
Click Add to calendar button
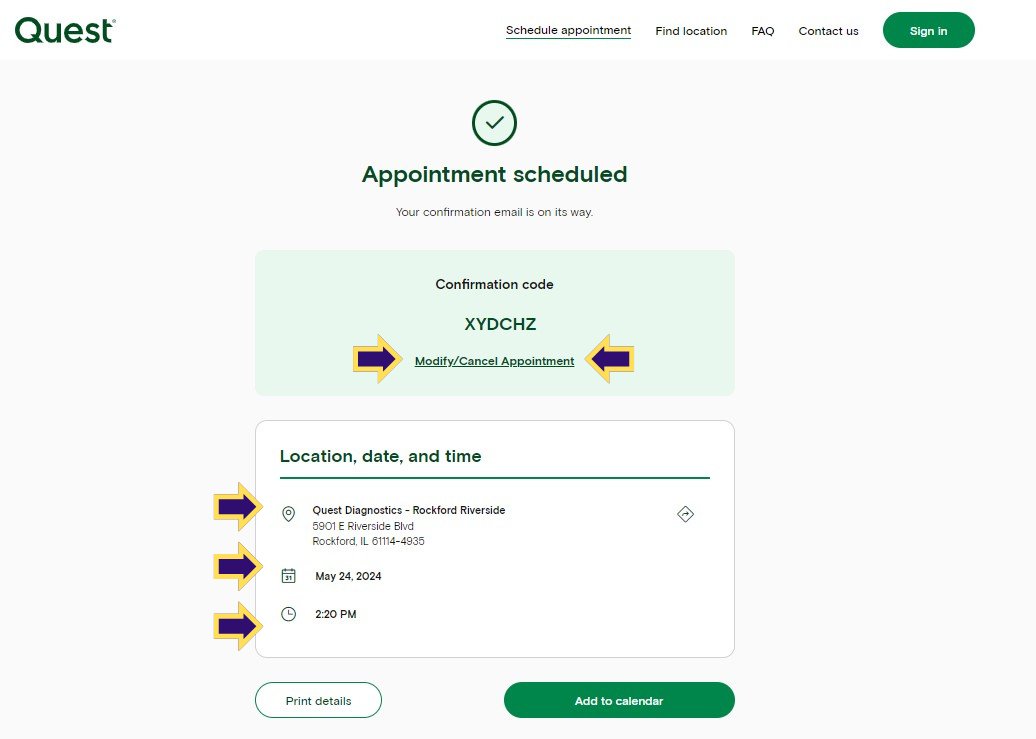(619, 700)
